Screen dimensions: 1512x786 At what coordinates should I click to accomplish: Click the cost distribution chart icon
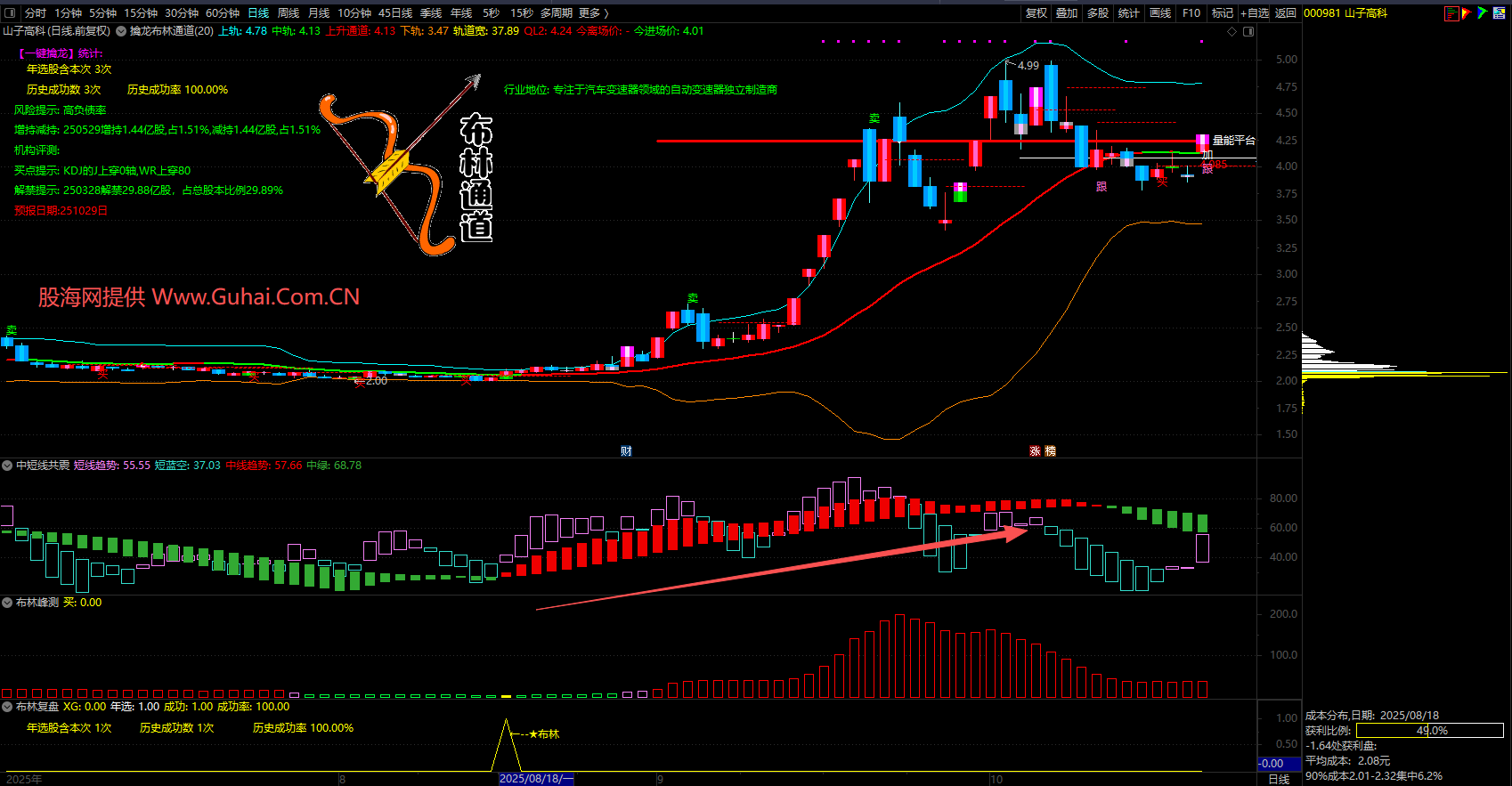pos(1451,13)
